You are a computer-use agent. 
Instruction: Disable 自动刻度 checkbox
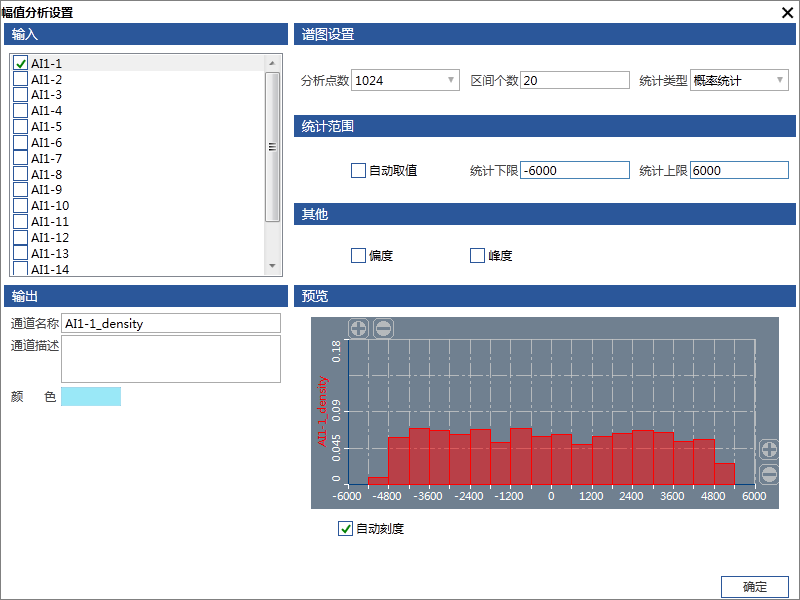pos(345,529)
